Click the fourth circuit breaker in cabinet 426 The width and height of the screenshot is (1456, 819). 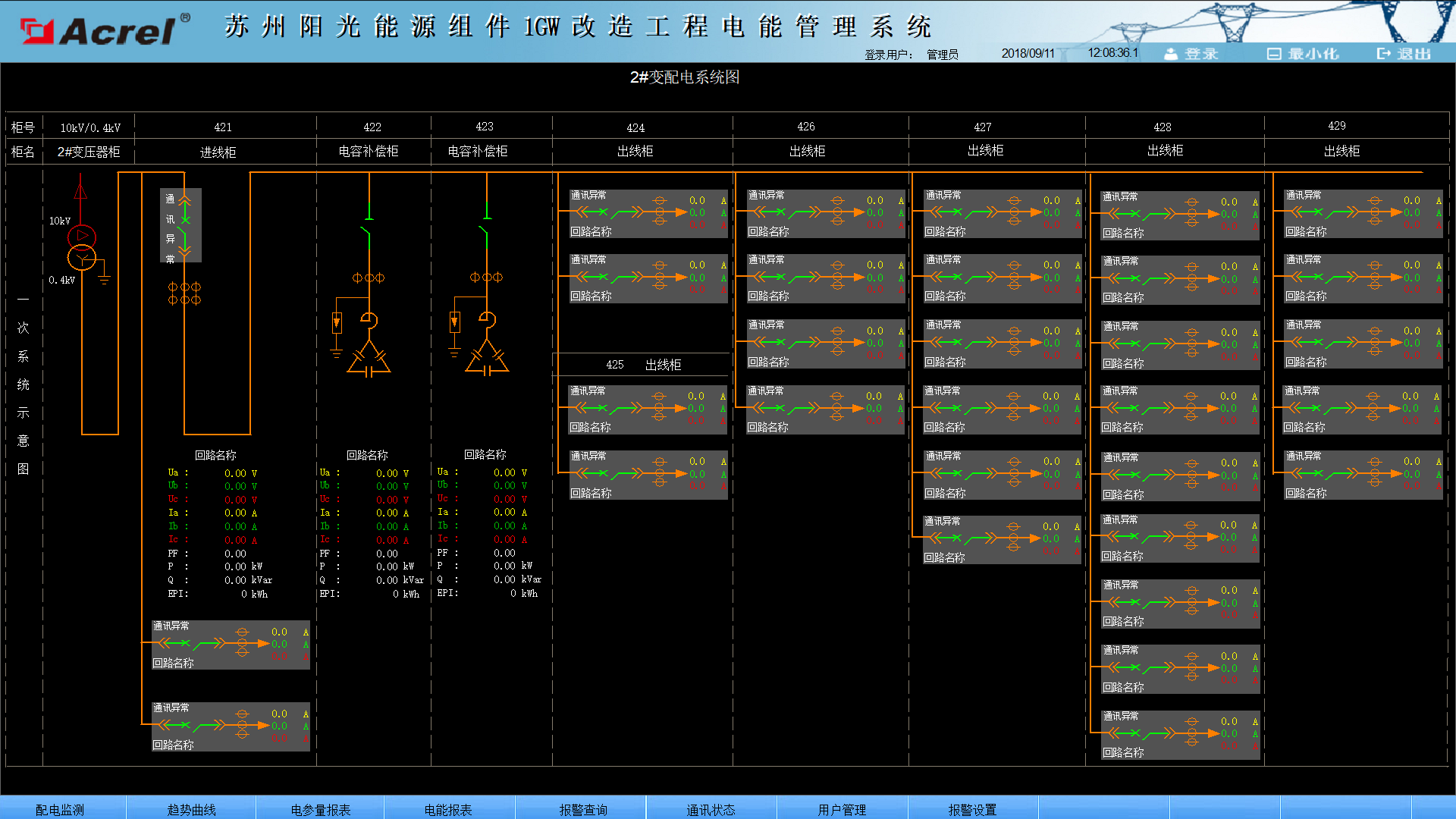825,409
